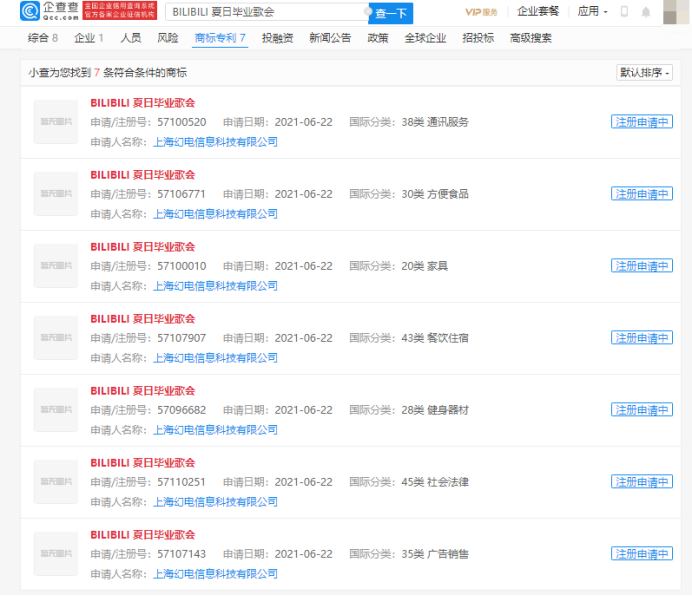Click applicant company link in 57106771 row

215,214
